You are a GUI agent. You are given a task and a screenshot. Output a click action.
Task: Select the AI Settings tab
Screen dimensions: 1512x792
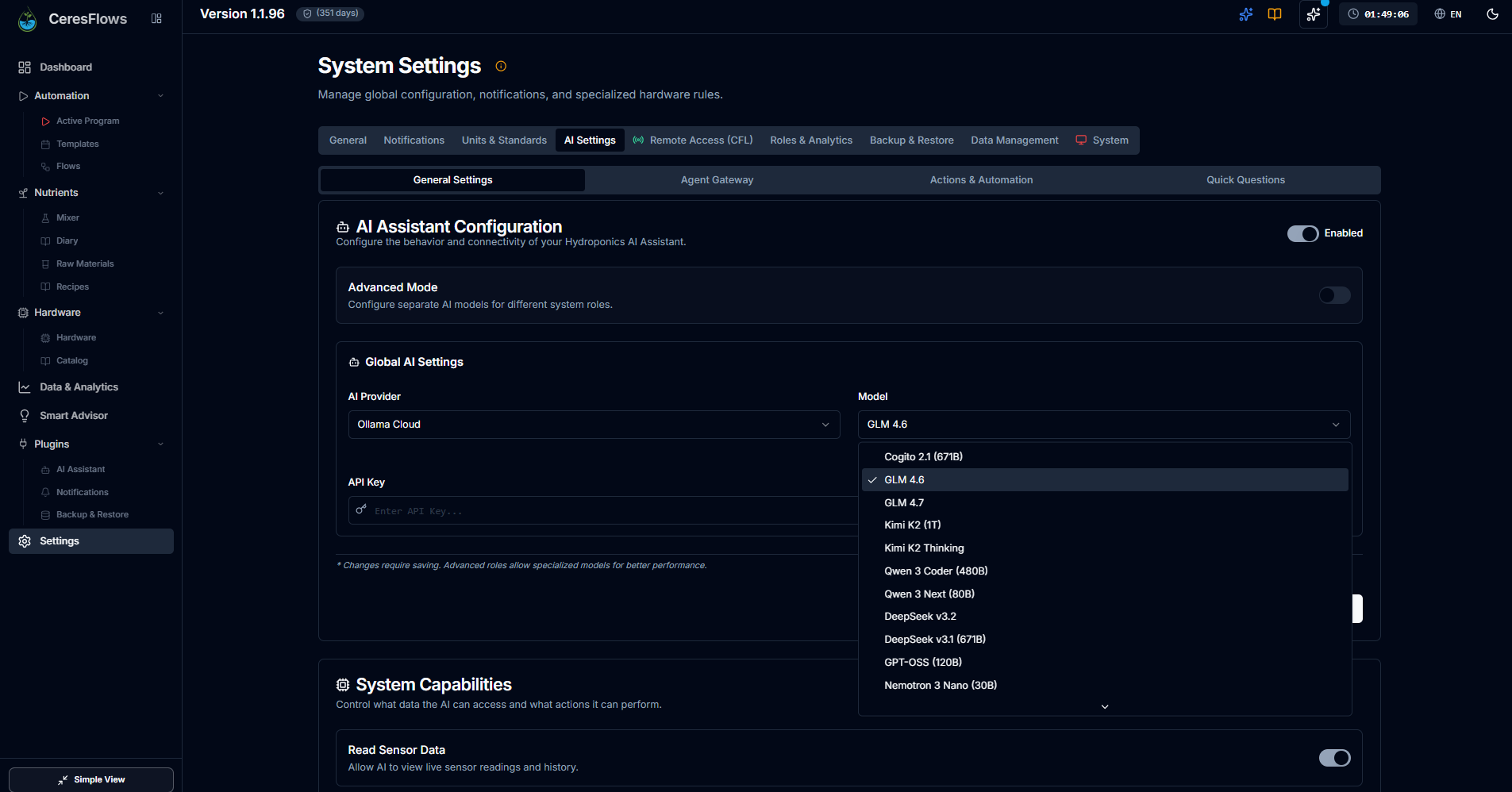(x=590, y=140)
